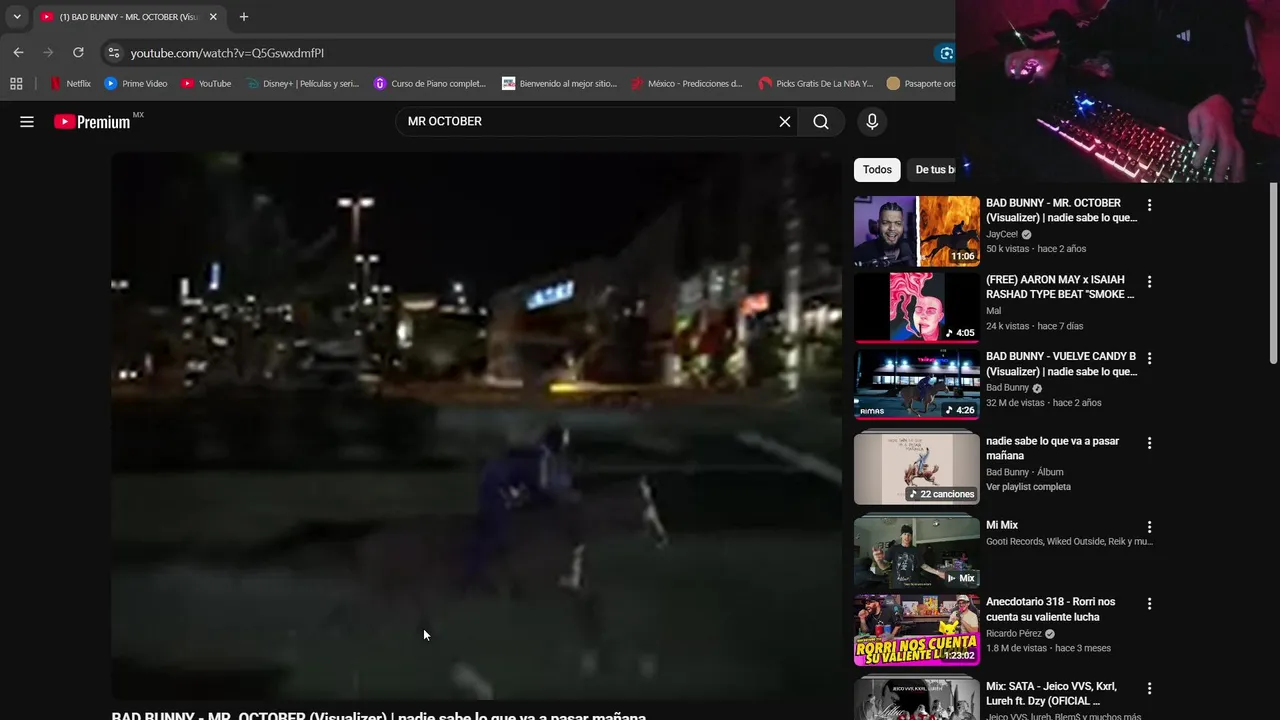Screen dimensions: 1280x720
Task: Open AARON MAY x ISAIAH RASHAD thumbnail
Action: (917, 308)
